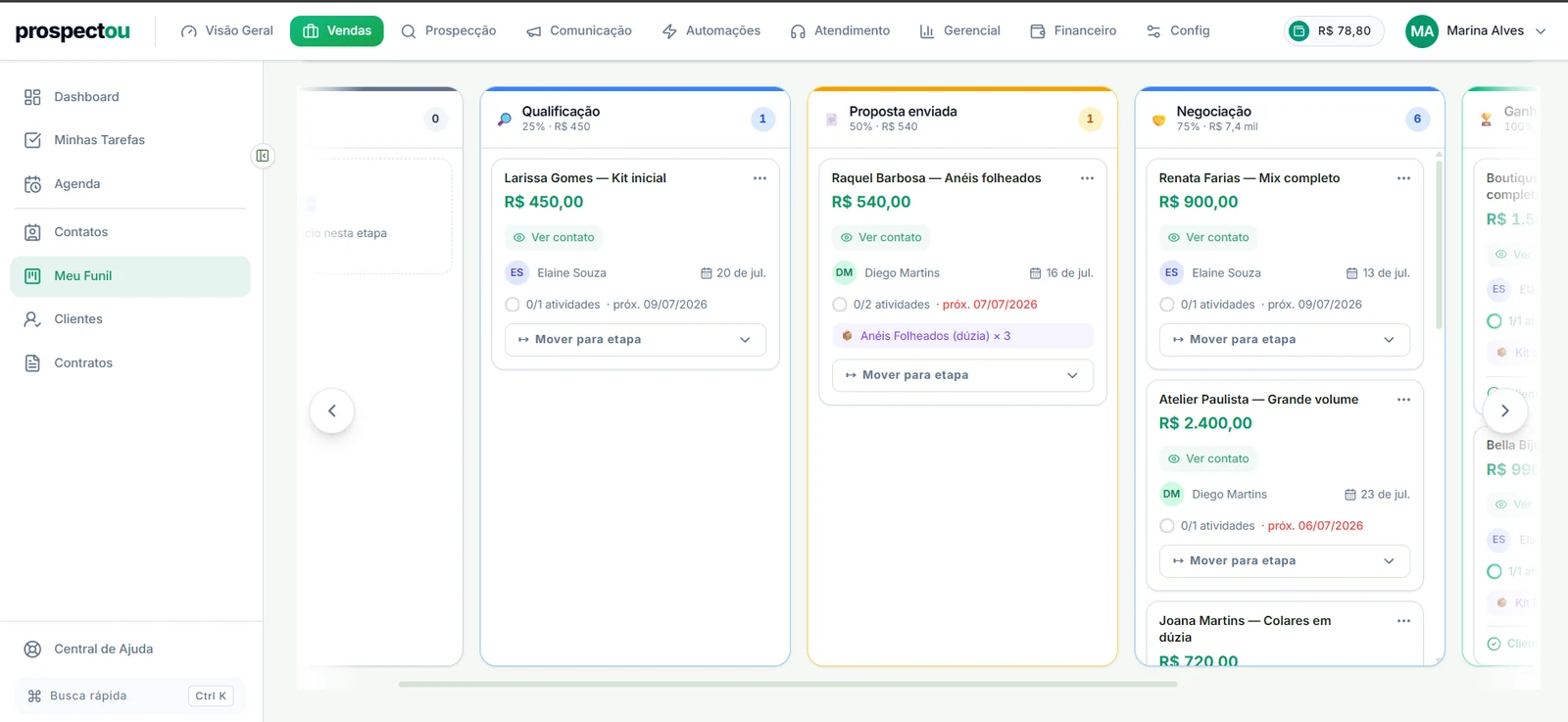Click Ver contato on Larissa Gomes card
The image size is (1568, 722).
[x=554, y=237]
